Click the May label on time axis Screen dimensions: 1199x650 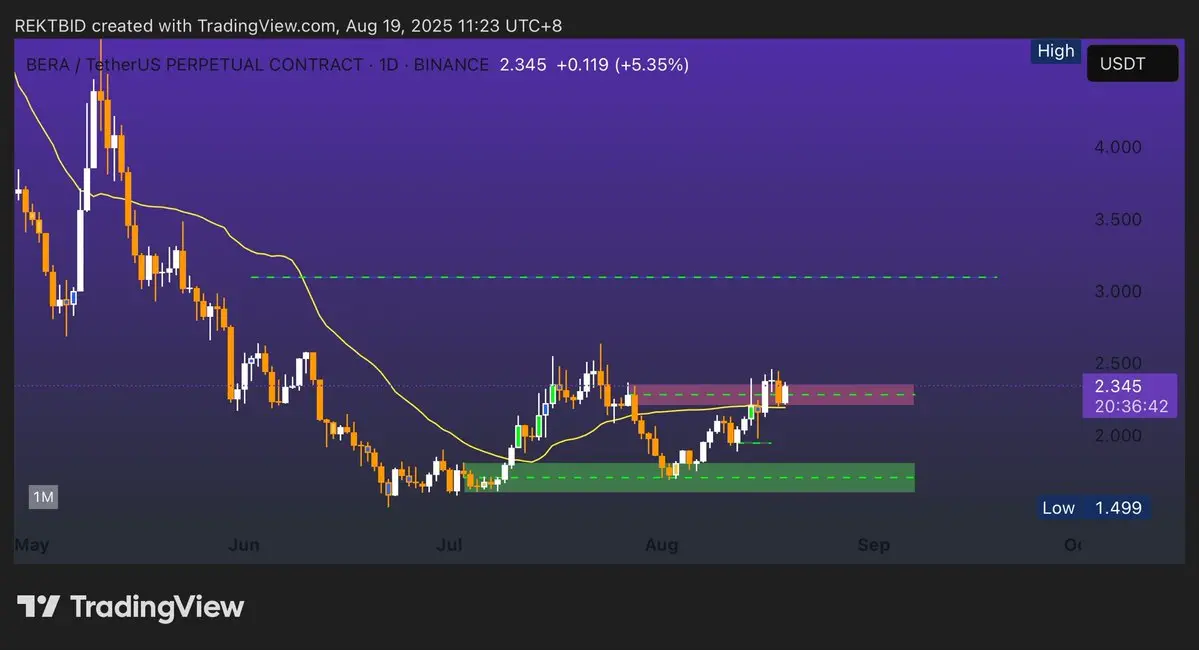pos(32,545)
